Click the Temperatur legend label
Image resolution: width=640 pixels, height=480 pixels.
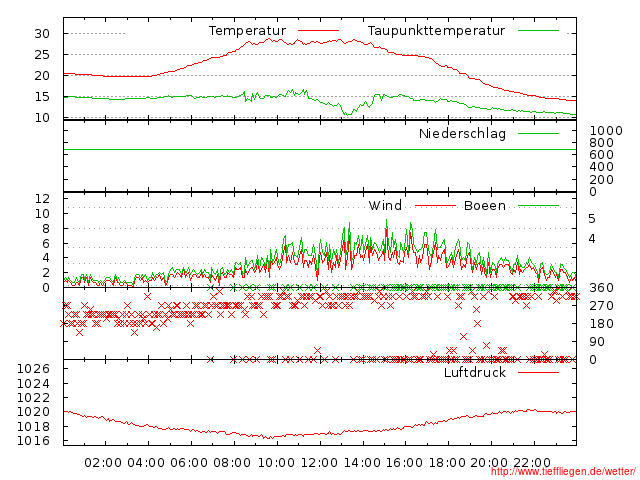[246, 31]
